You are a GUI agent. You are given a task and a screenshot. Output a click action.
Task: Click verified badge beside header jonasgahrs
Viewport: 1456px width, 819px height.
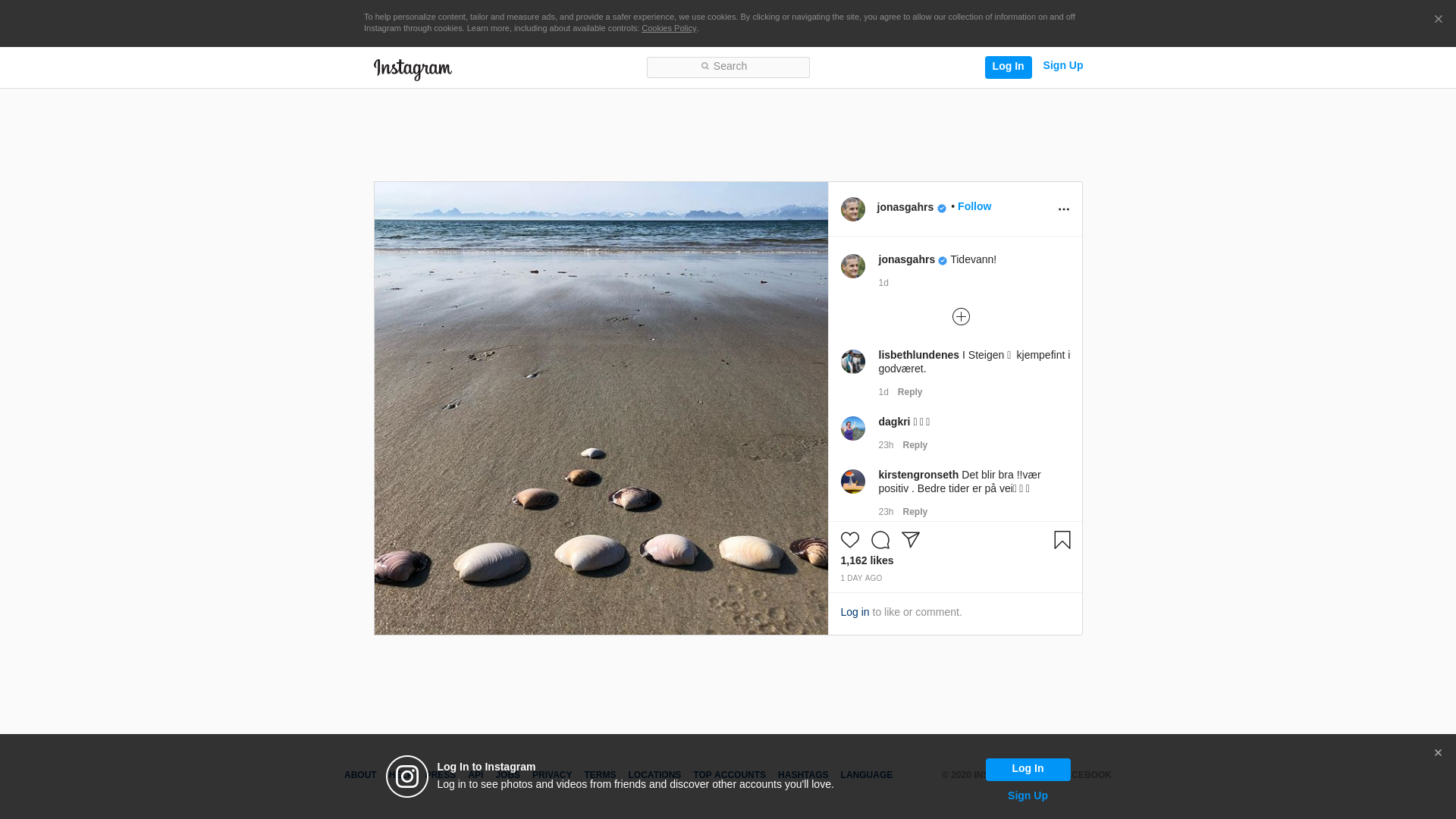click(942, 209)
